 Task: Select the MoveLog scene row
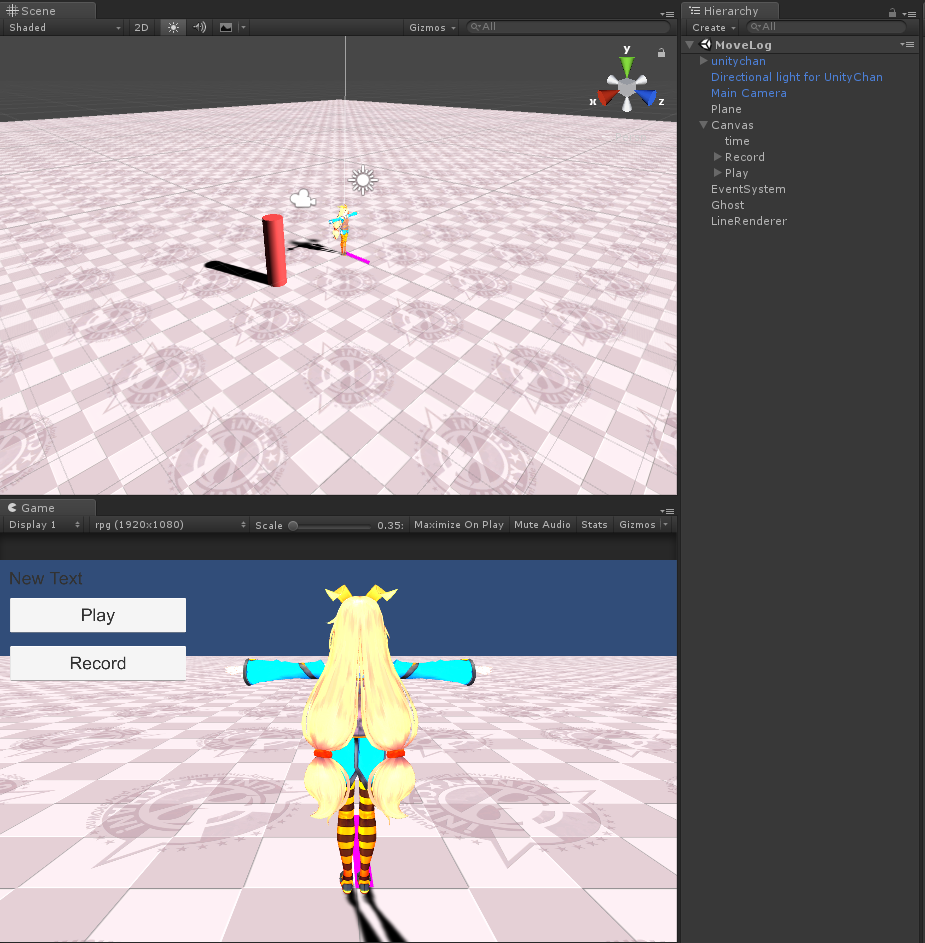[x=801, y=45]
